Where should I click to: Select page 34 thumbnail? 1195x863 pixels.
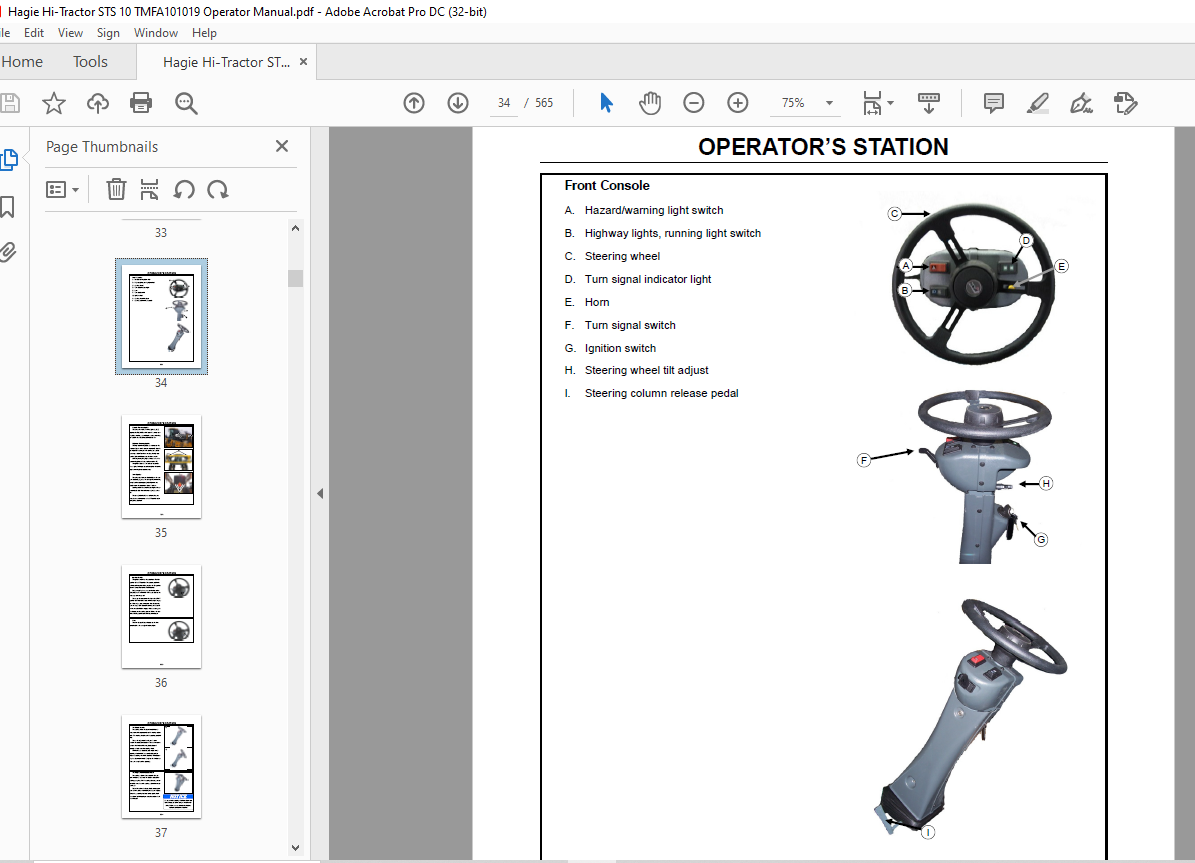click(162, 316)
